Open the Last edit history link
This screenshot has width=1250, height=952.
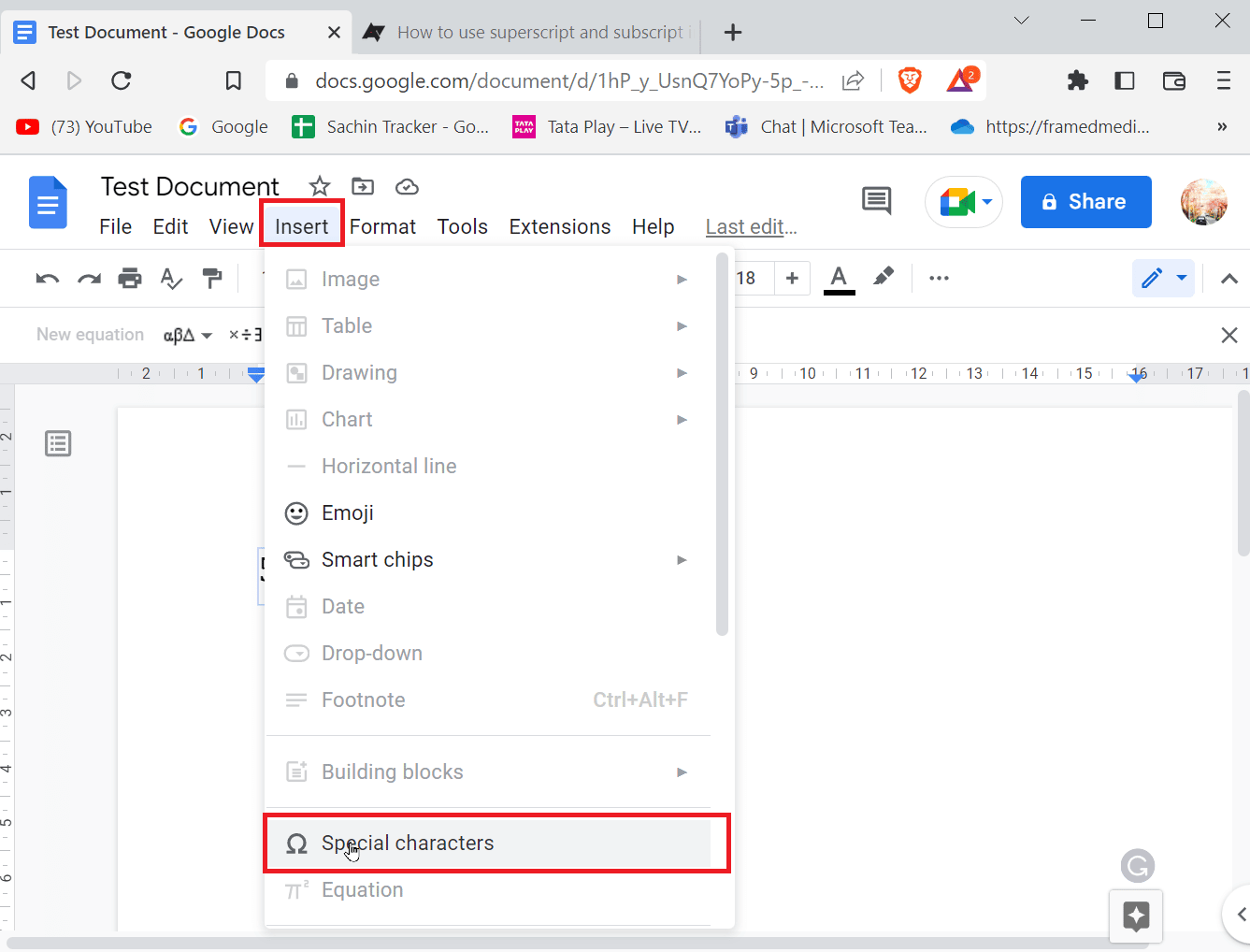751,227
